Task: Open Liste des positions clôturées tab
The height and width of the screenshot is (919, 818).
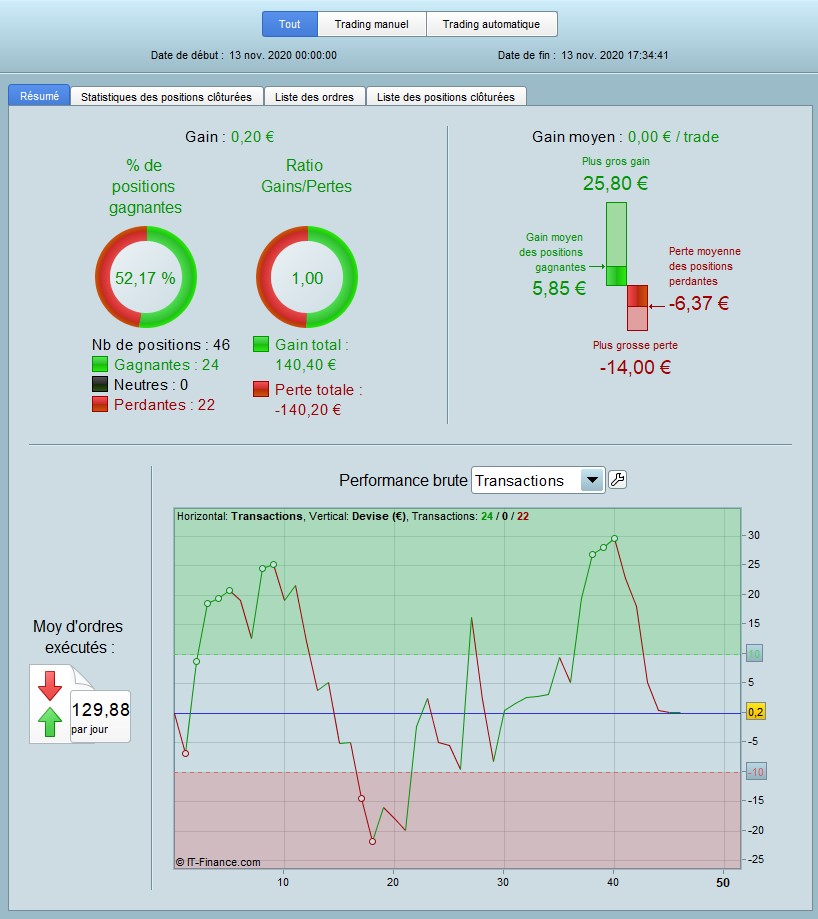Action: coord(445,97)
